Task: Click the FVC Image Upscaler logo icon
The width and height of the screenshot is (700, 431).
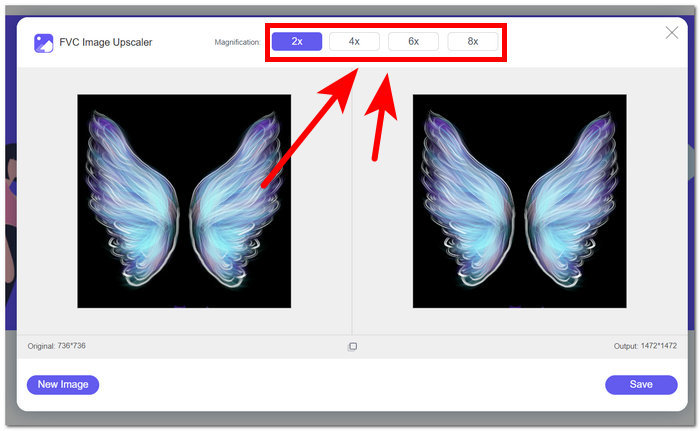Action: (x=43, y=43)
